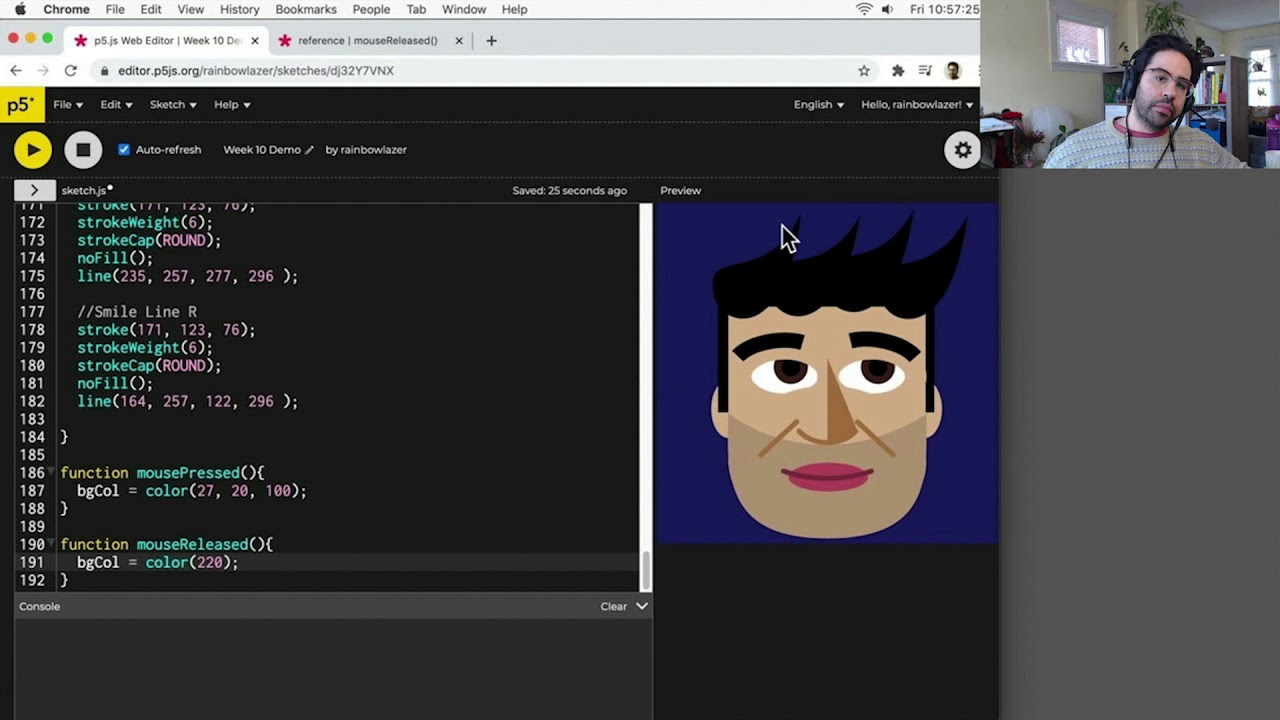Go back in Chrome history
The height and width of the screenshot is (720, 1280).
pos(16,70)
